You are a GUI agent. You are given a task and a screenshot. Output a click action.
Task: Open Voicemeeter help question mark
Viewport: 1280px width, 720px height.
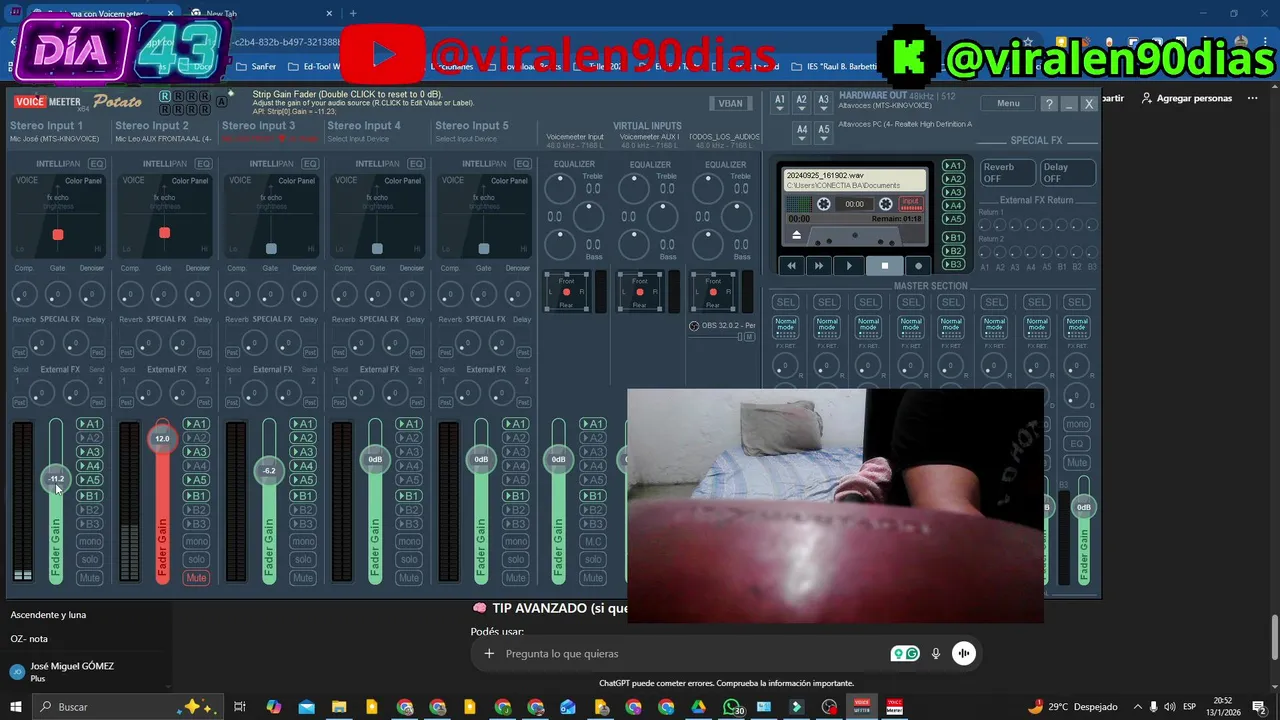click(x=1048, y=104)
